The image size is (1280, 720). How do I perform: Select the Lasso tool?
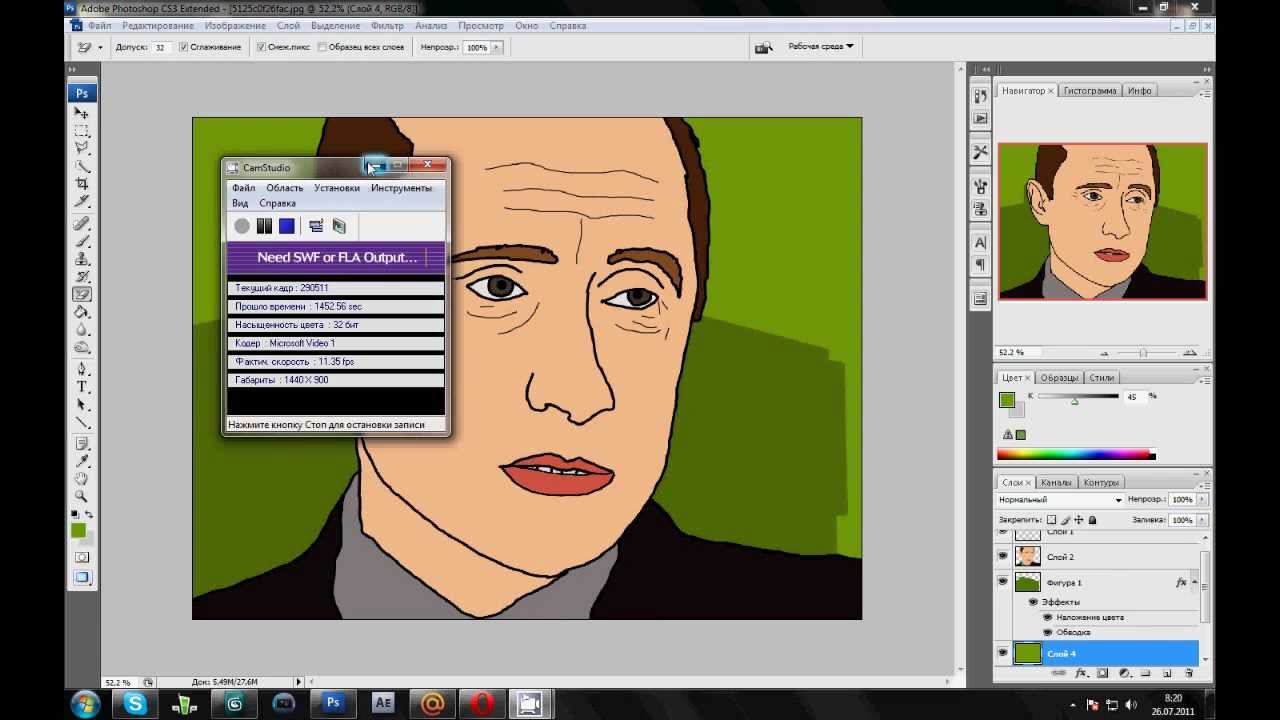pyautogui.click(x=82, y=148)
